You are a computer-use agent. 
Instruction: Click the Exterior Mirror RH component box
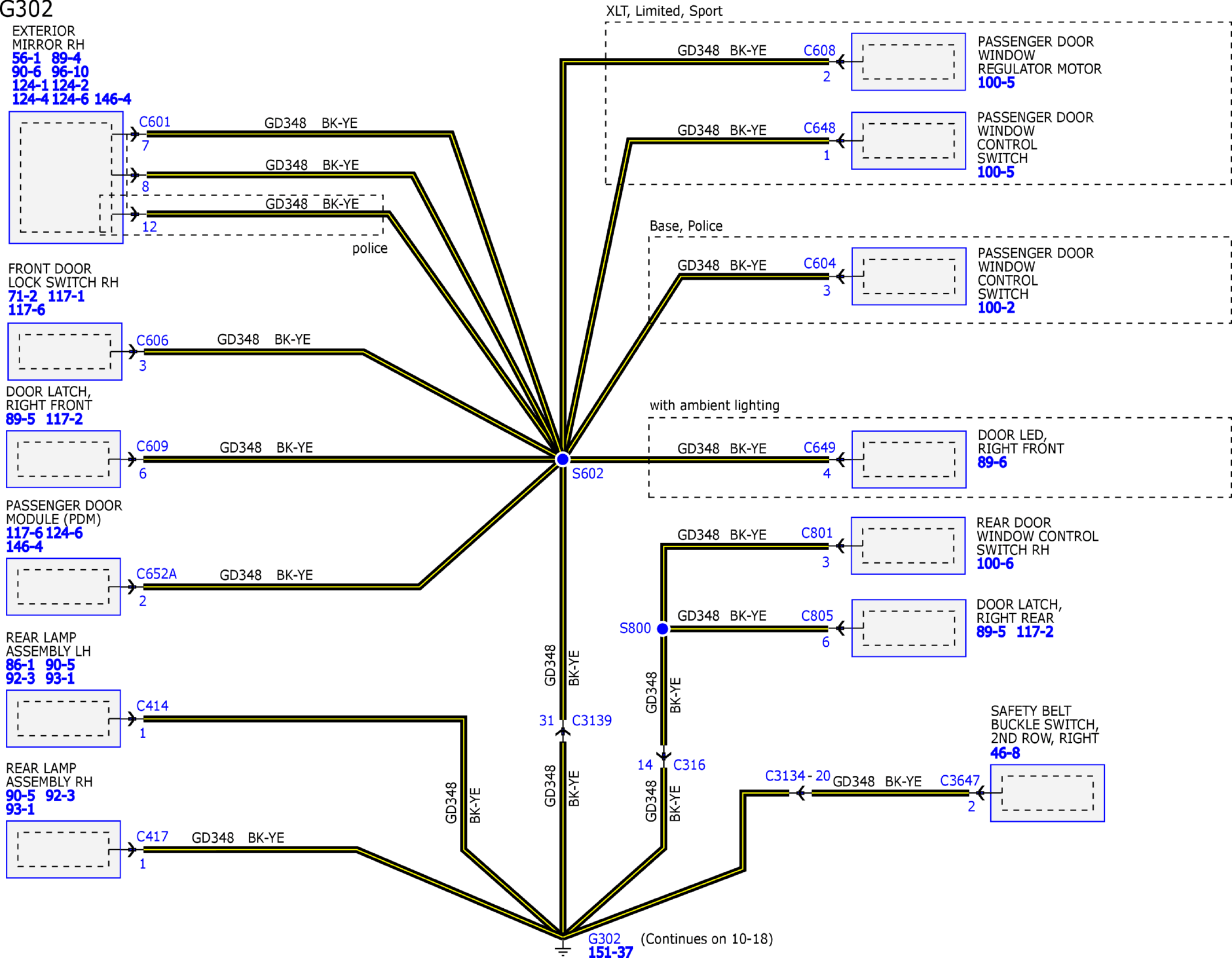click(x=66, y=178)
